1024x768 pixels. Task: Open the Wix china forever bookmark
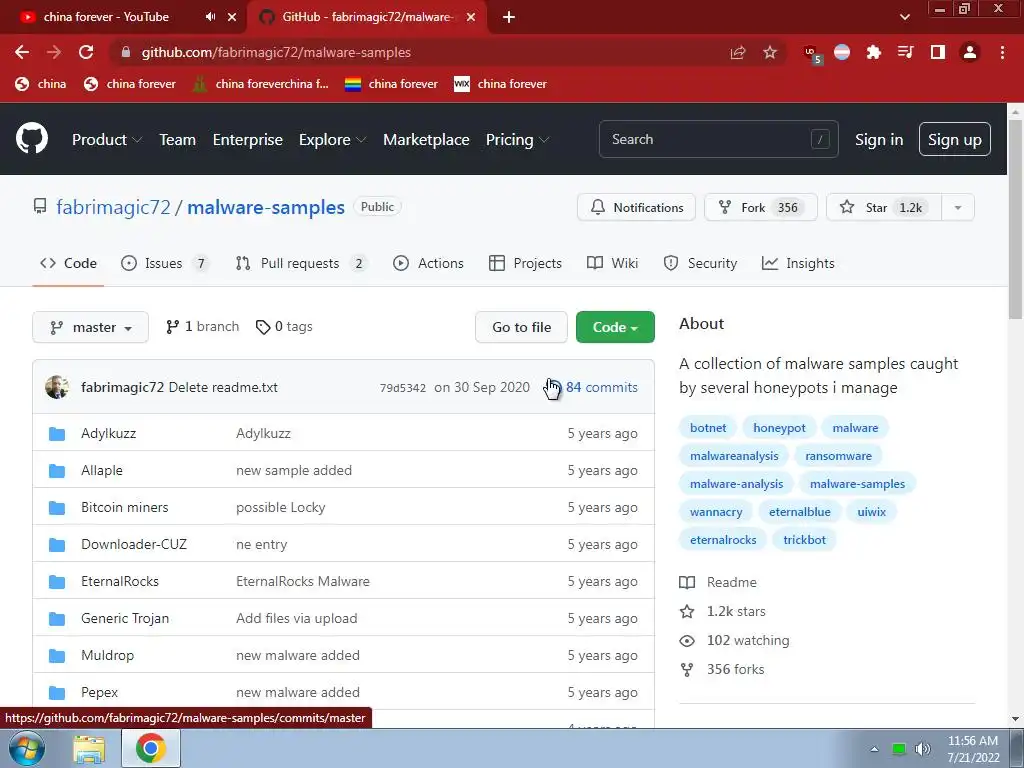[x=500, y=84]
